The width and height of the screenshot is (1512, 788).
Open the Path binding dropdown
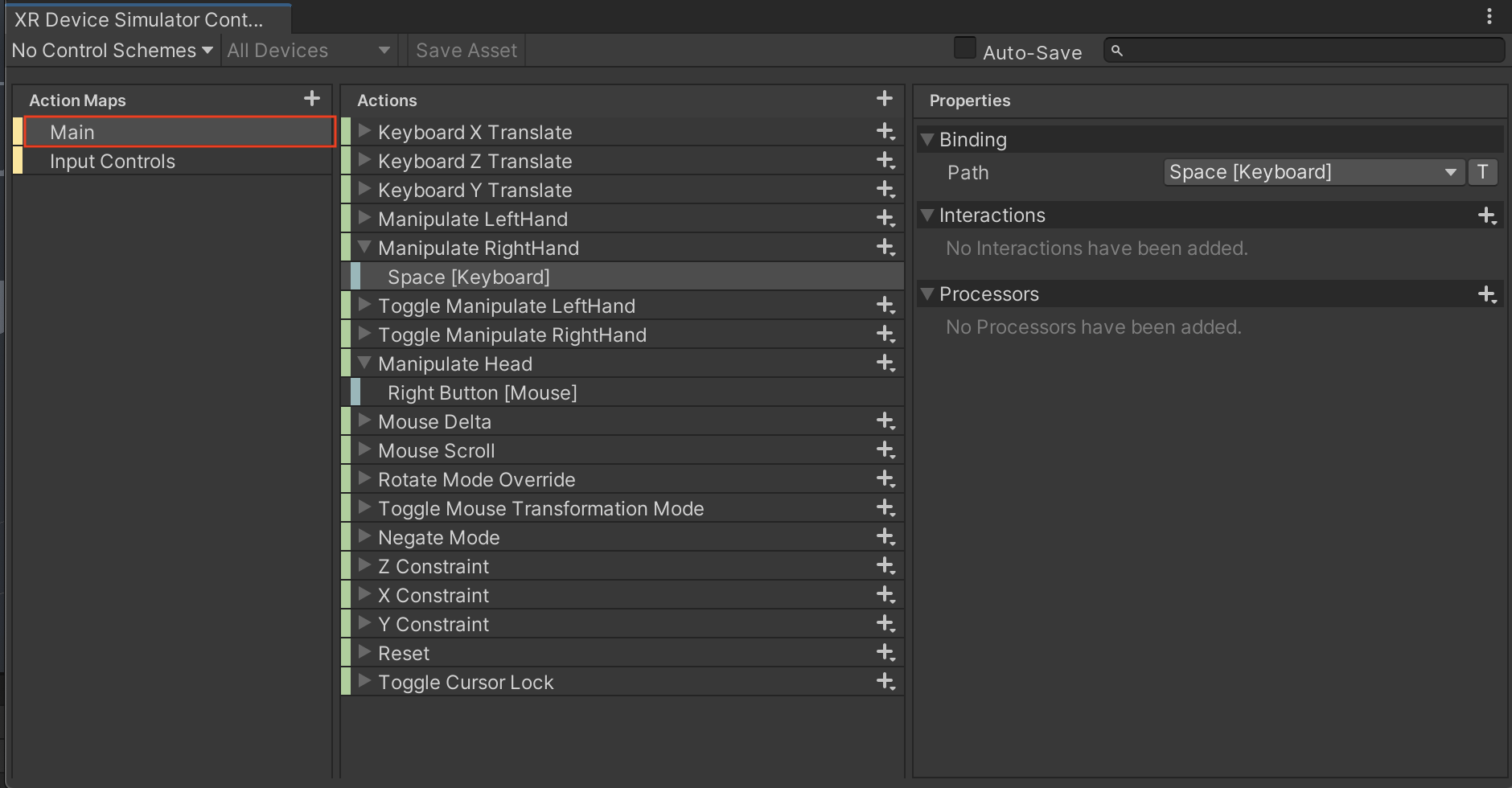1313,172
